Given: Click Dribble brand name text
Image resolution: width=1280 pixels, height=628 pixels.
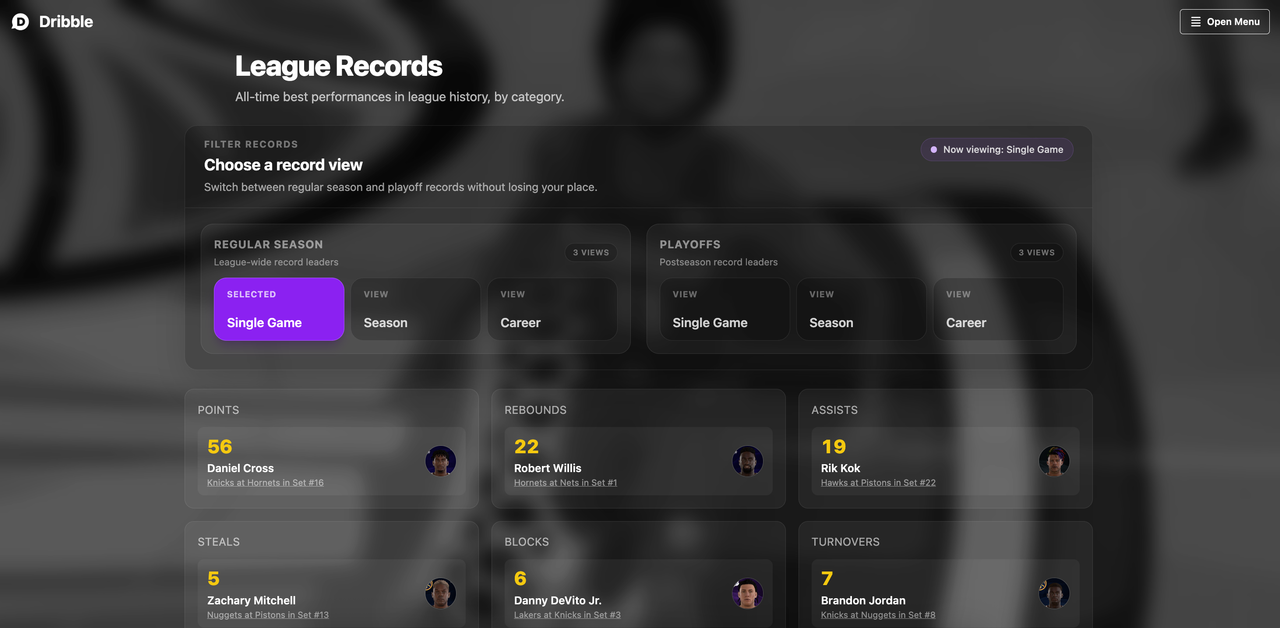Looking at the screenshot, I should (66, 22).
